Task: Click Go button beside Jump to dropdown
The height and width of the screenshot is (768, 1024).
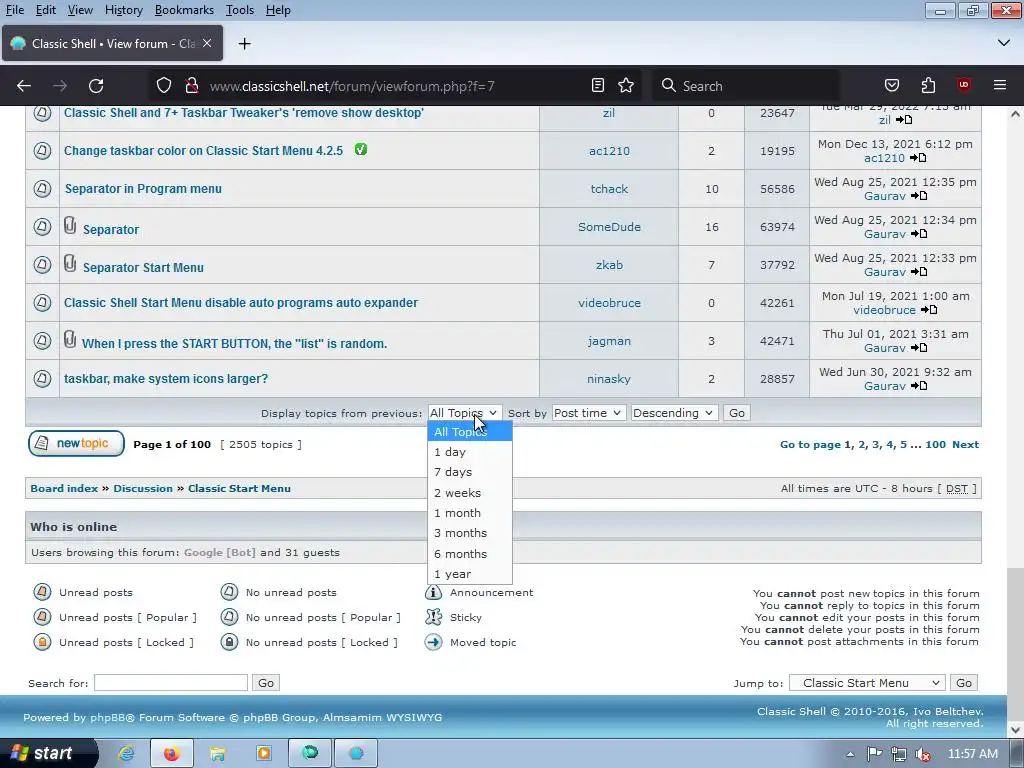Action: point(964,683)
